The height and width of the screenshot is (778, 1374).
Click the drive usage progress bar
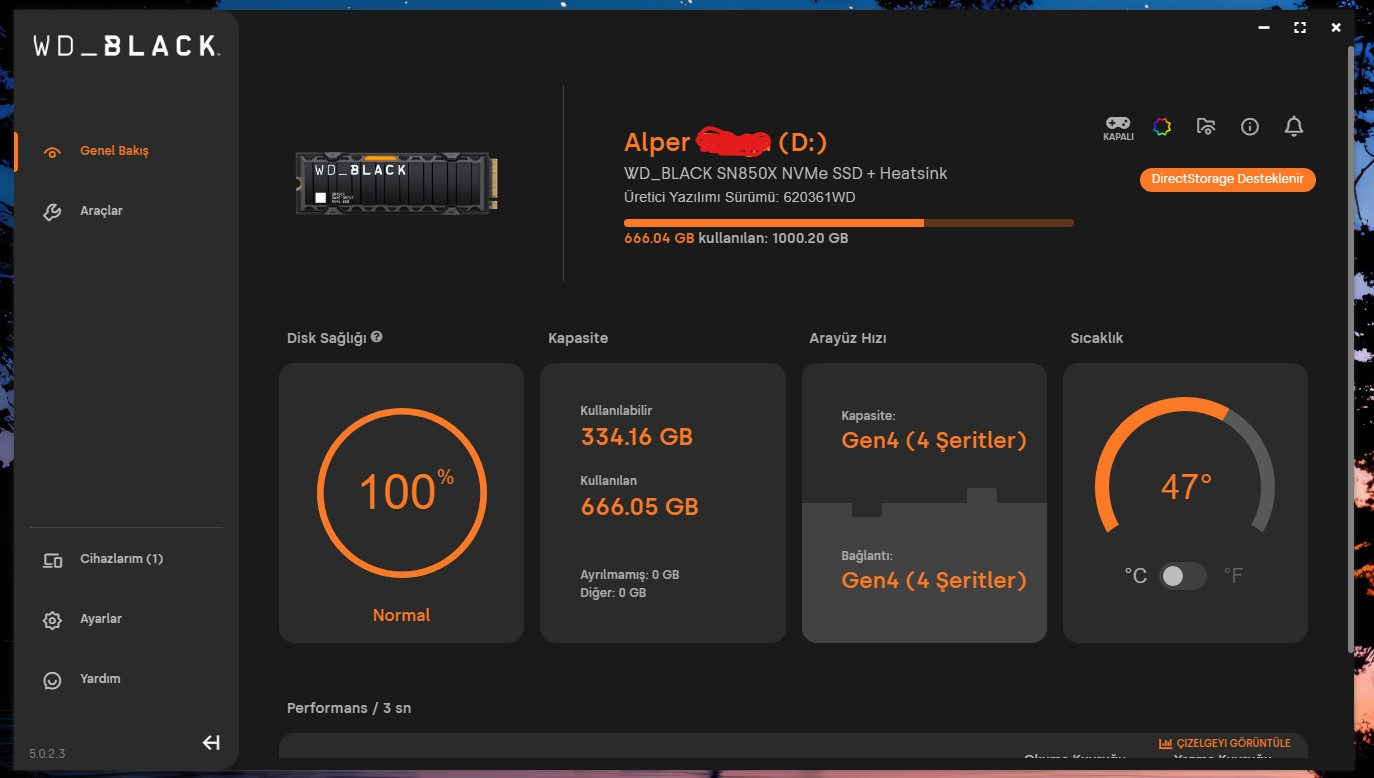point(849,223)
